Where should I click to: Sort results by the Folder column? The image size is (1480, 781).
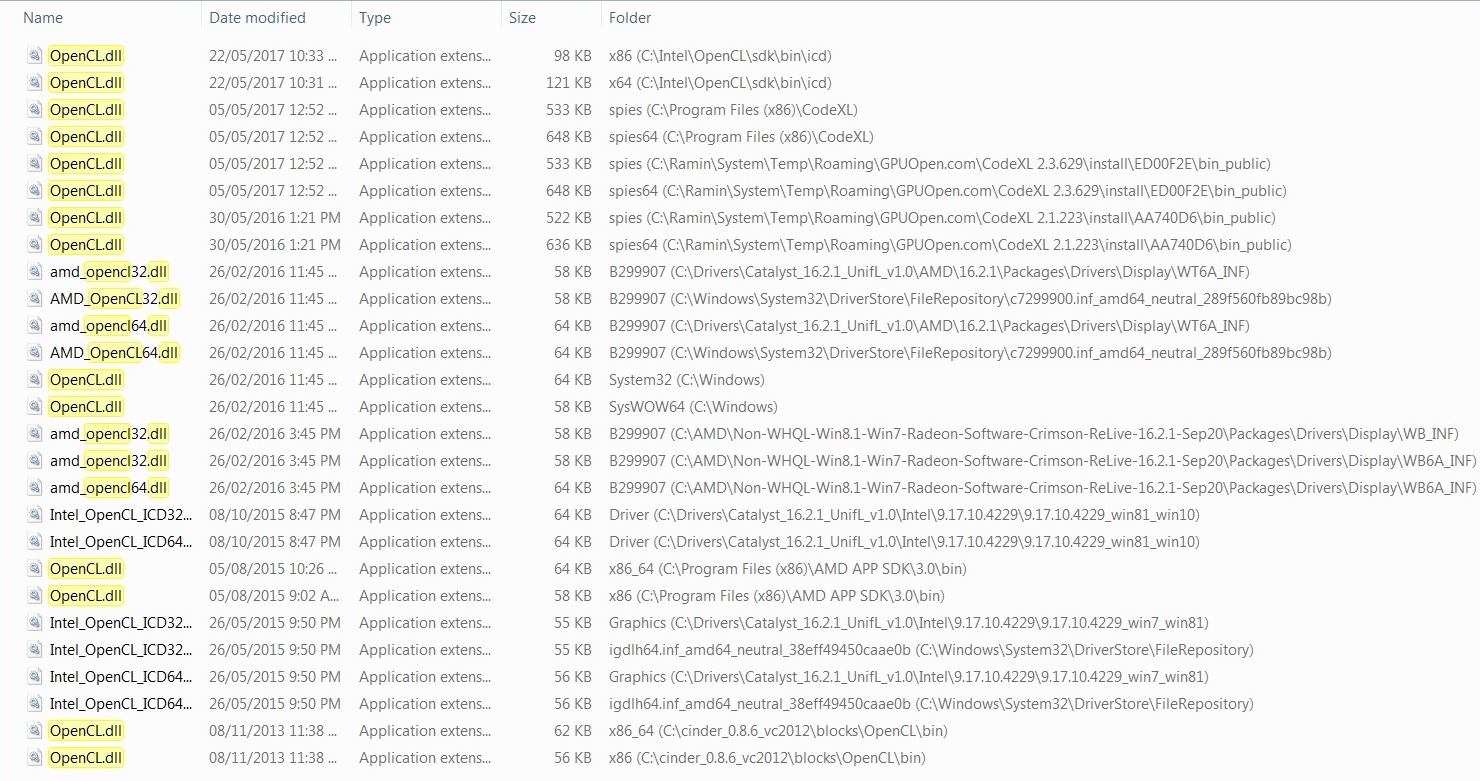628,17
